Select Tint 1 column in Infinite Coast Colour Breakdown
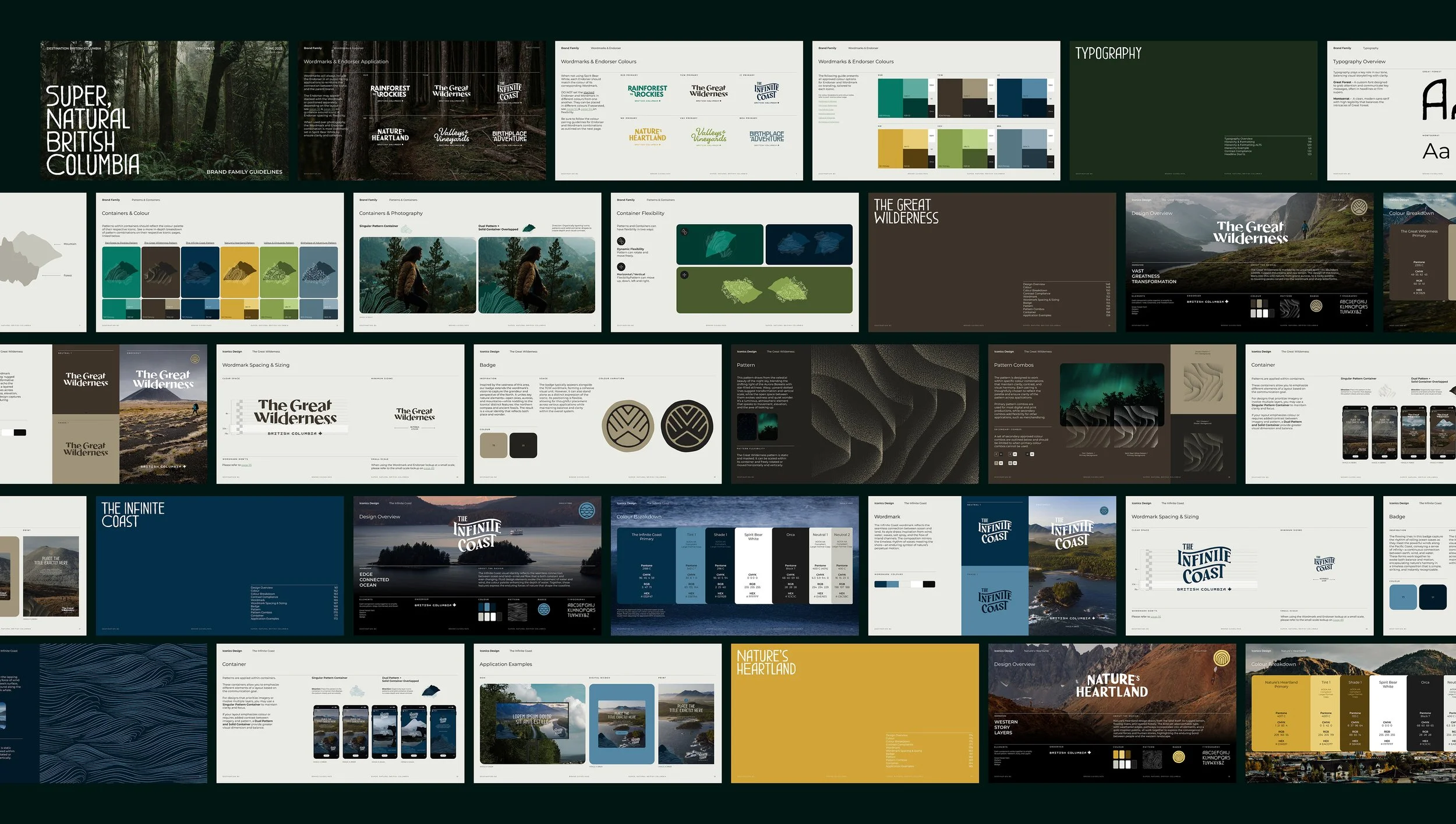1456x824 pixels. point(691,565)
